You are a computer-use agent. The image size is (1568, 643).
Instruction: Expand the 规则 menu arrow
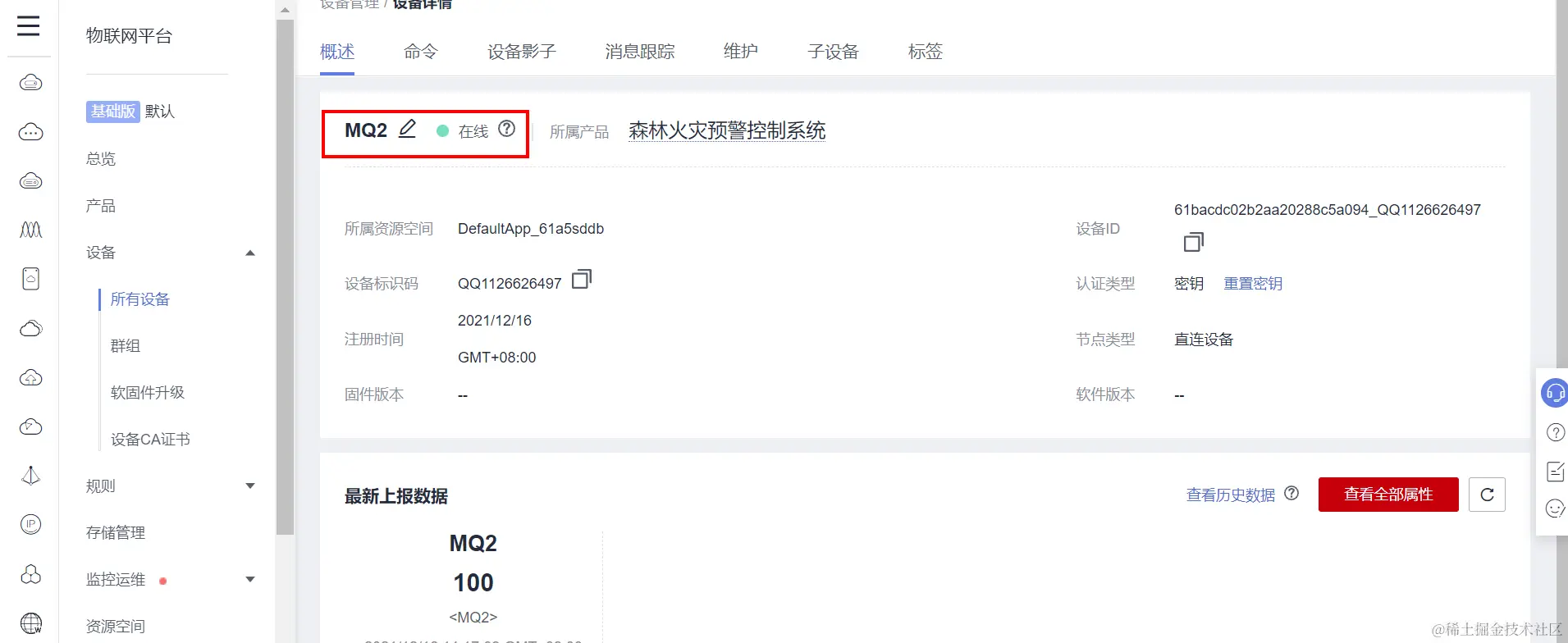[250, 486]
